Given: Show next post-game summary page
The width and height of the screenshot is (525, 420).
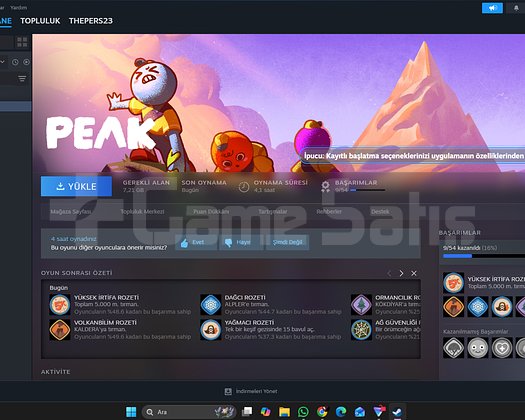Looking at the screenshot, I should pos(401,273).
